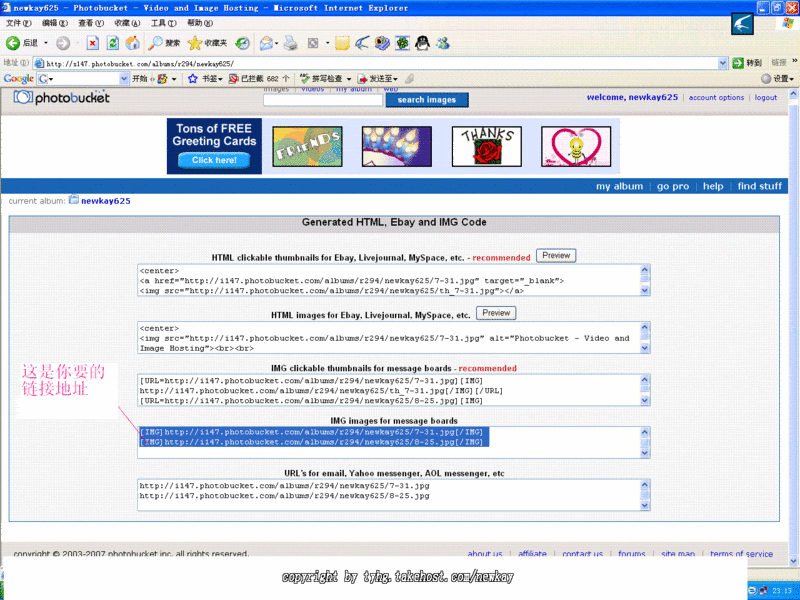Open the 帮助 Help menu
Screen dimensions: 800x600
coord(199,23)
